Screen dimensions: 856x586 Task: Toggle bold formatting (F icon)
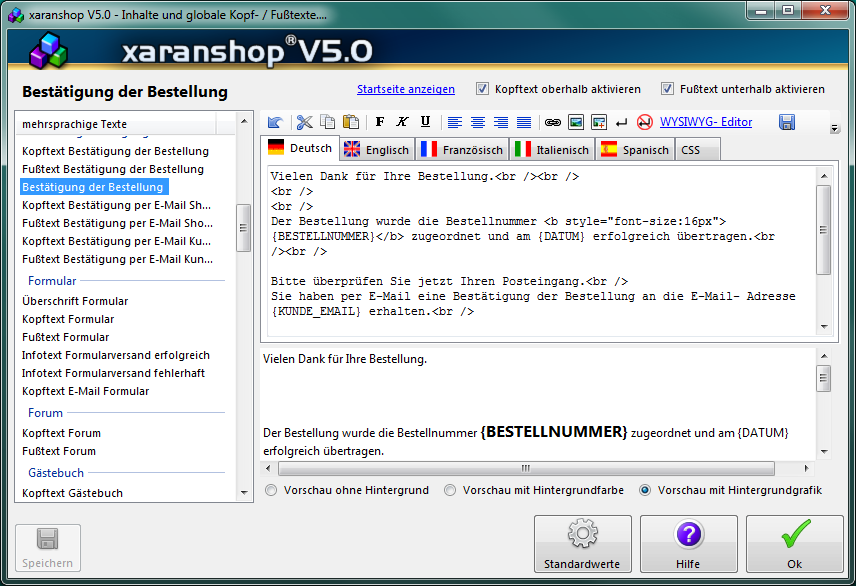tap(380, 122)
